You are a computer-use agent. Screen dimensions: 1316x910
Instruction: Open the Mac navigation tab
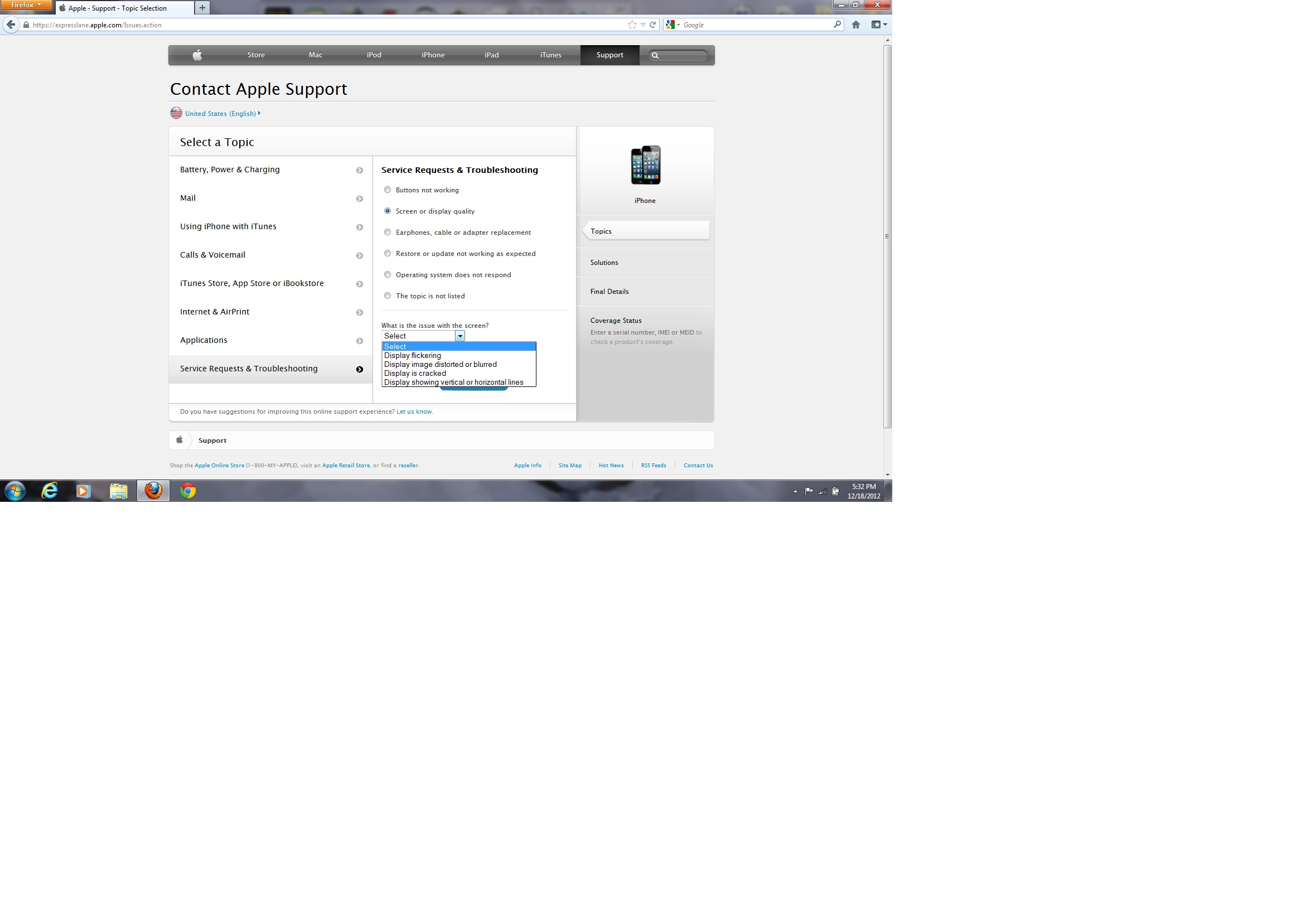pos(315,55)
